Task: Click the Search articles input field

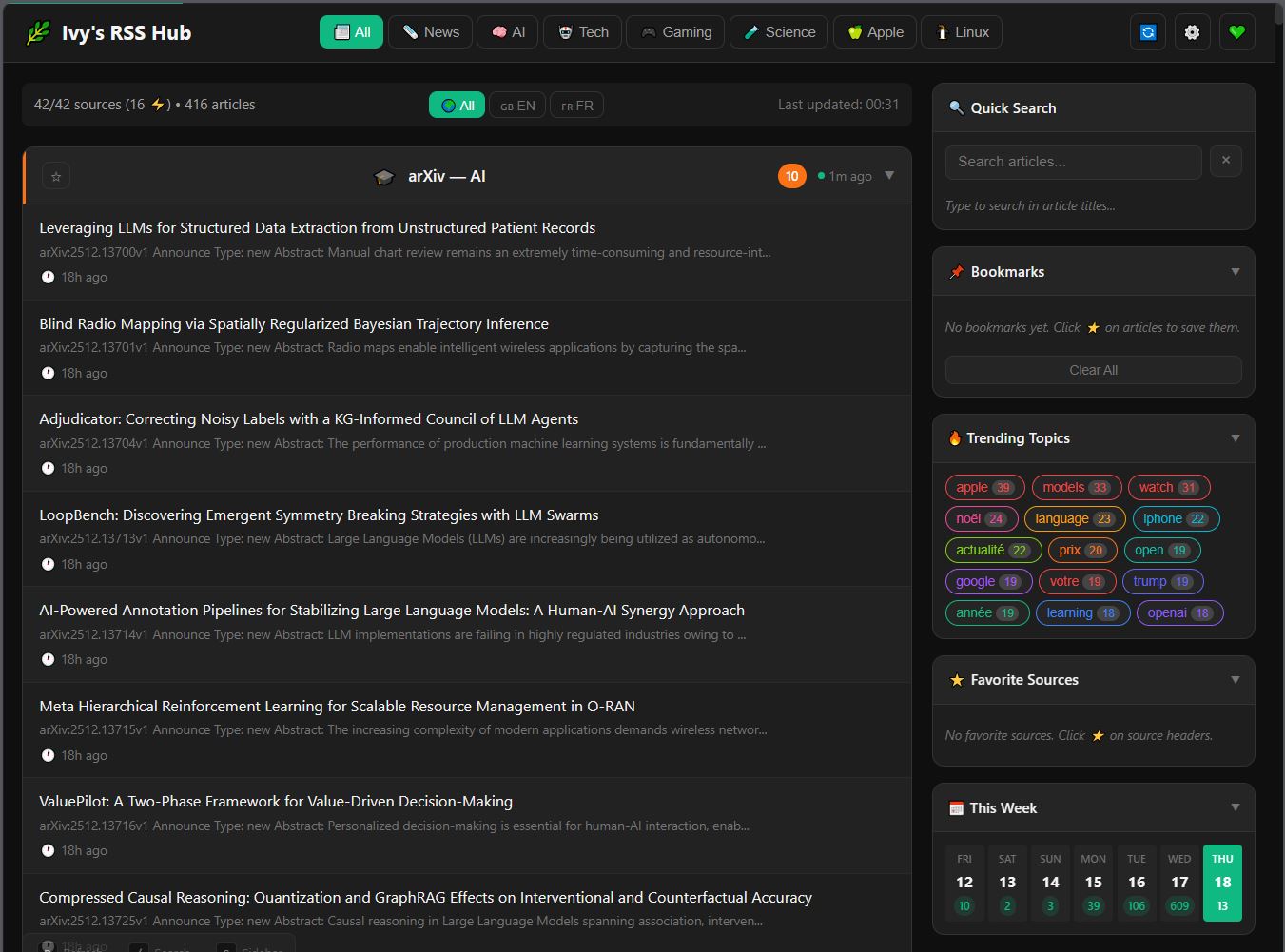Action: [x=1074, y=162]
